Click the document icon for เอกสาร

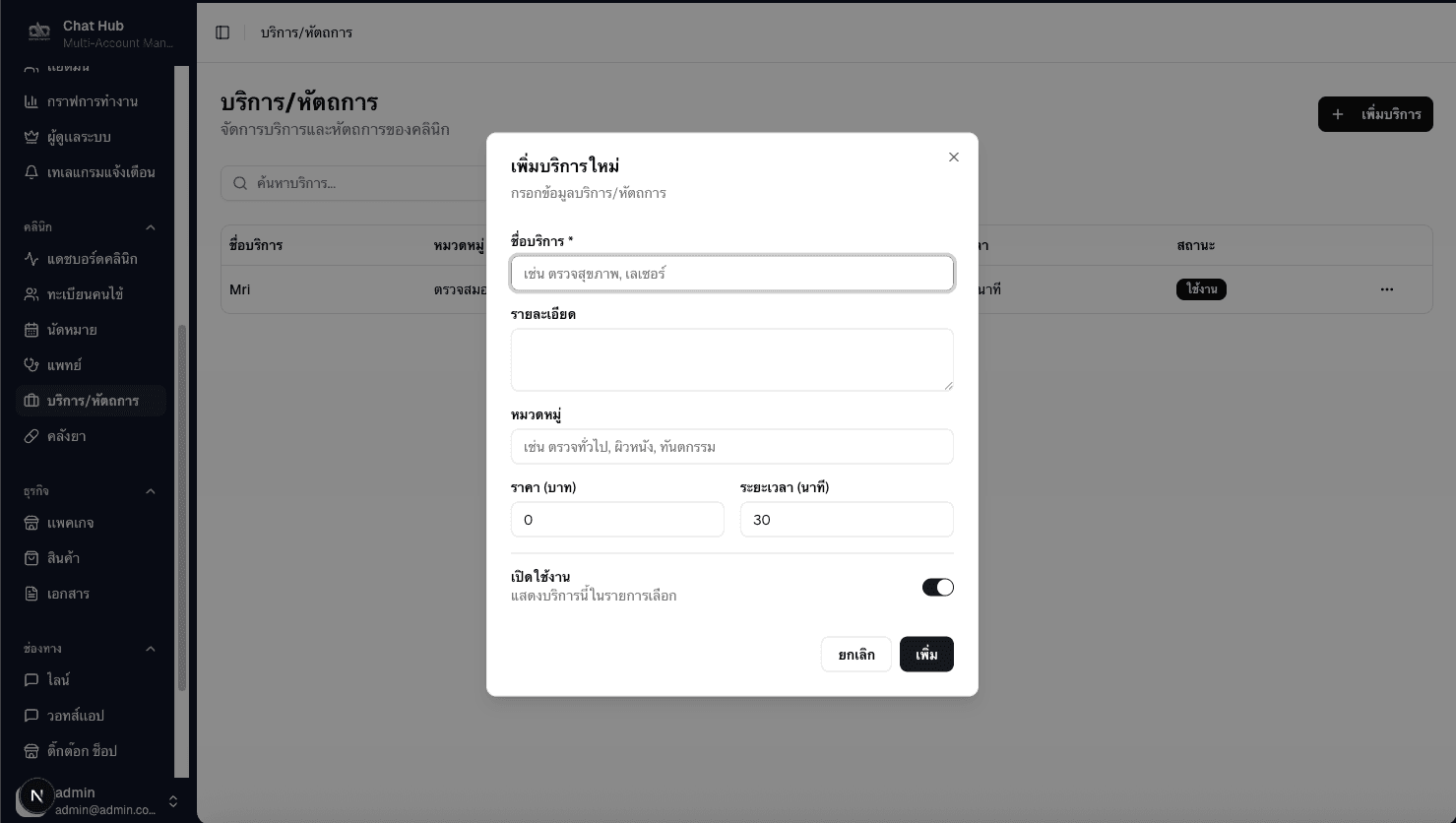32,594
